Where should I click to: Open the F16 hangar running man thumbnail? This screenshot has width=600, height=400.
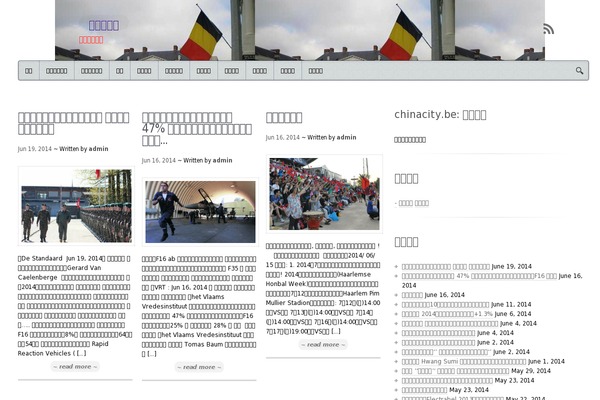pos(200,212)
